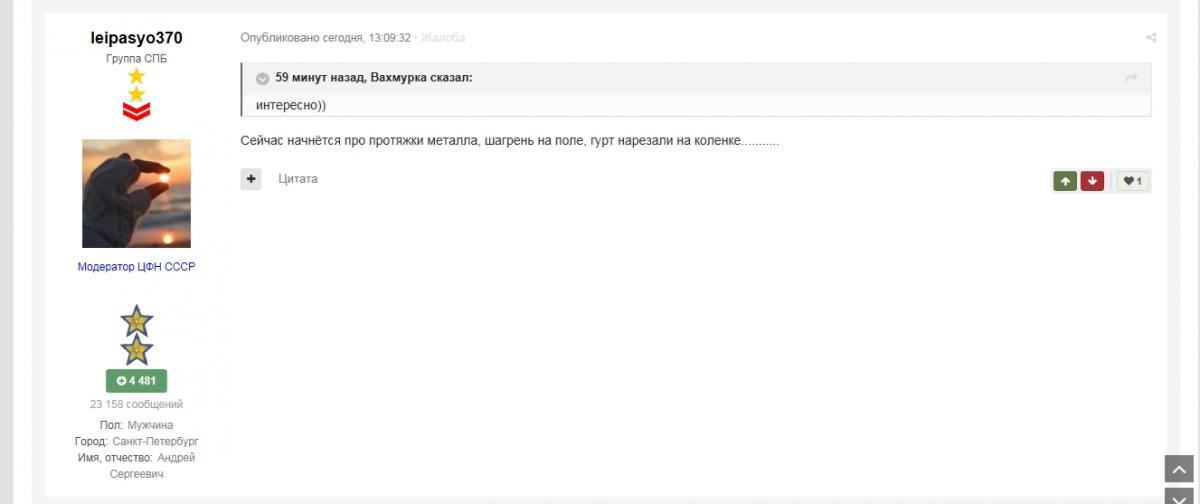Click the Жалоба report link
Image resolution: width=1200 pixels, height=504 pixels.
(443, 38)
